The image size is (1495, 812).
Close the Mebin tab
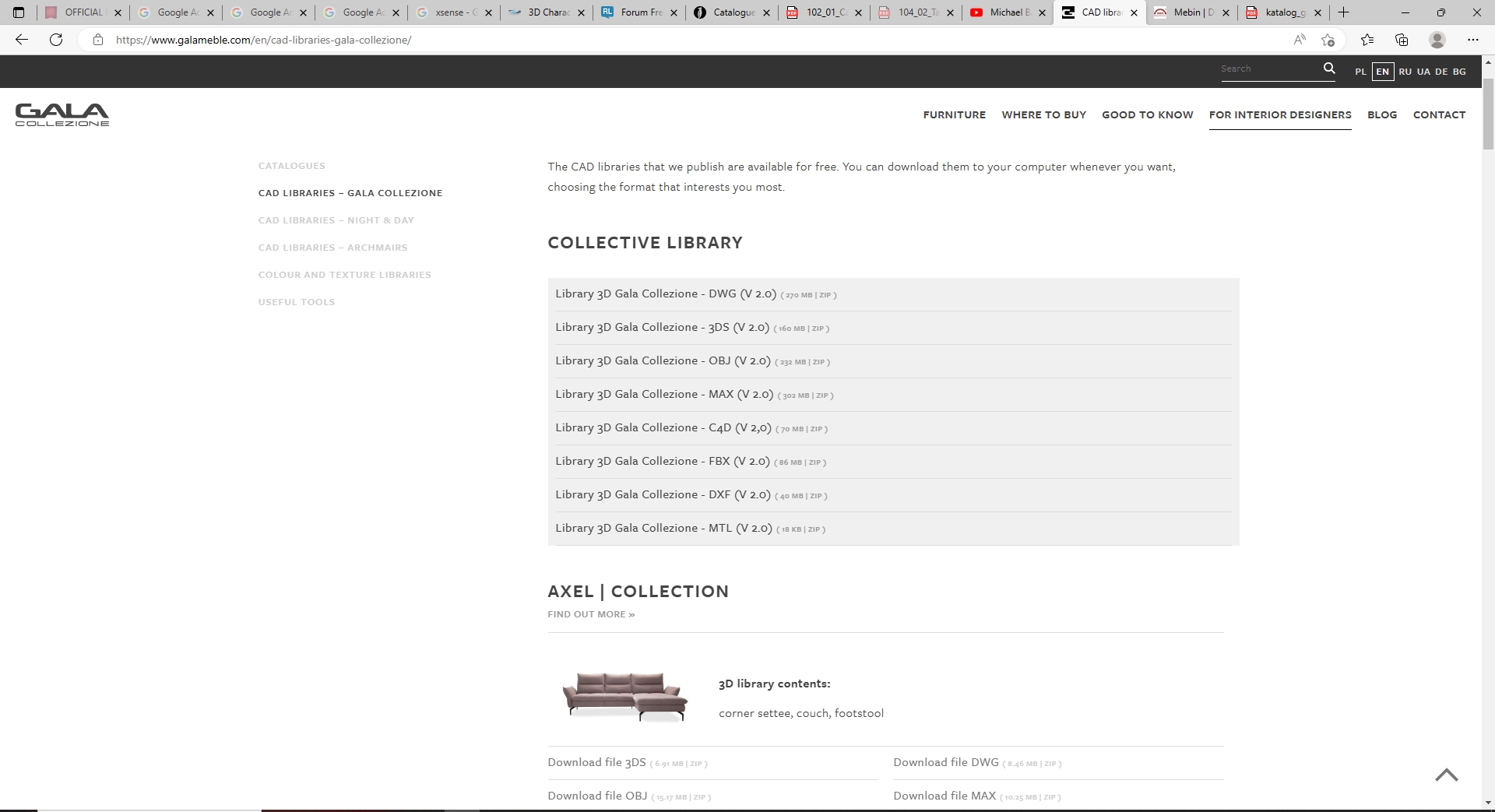(1226, 12)
